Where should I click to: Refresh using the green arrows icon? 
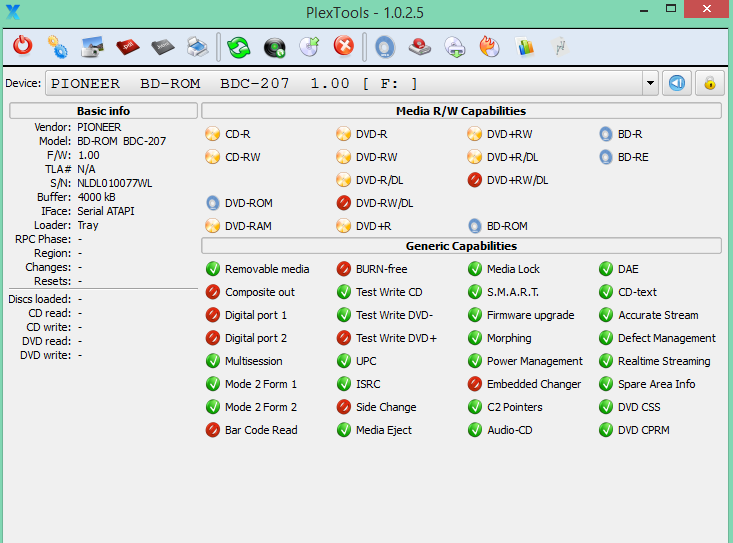[x=238, y=48]
